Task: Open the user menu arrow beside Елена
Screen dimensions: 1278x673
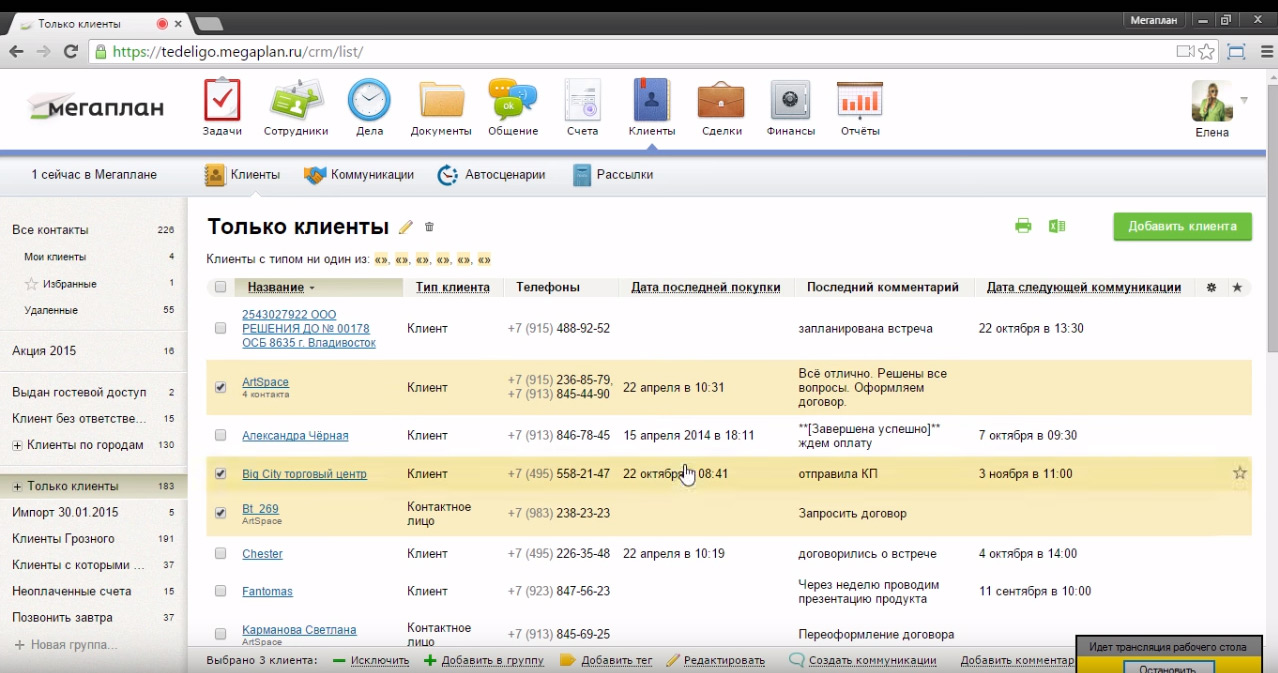Action: coord(1244,100)
